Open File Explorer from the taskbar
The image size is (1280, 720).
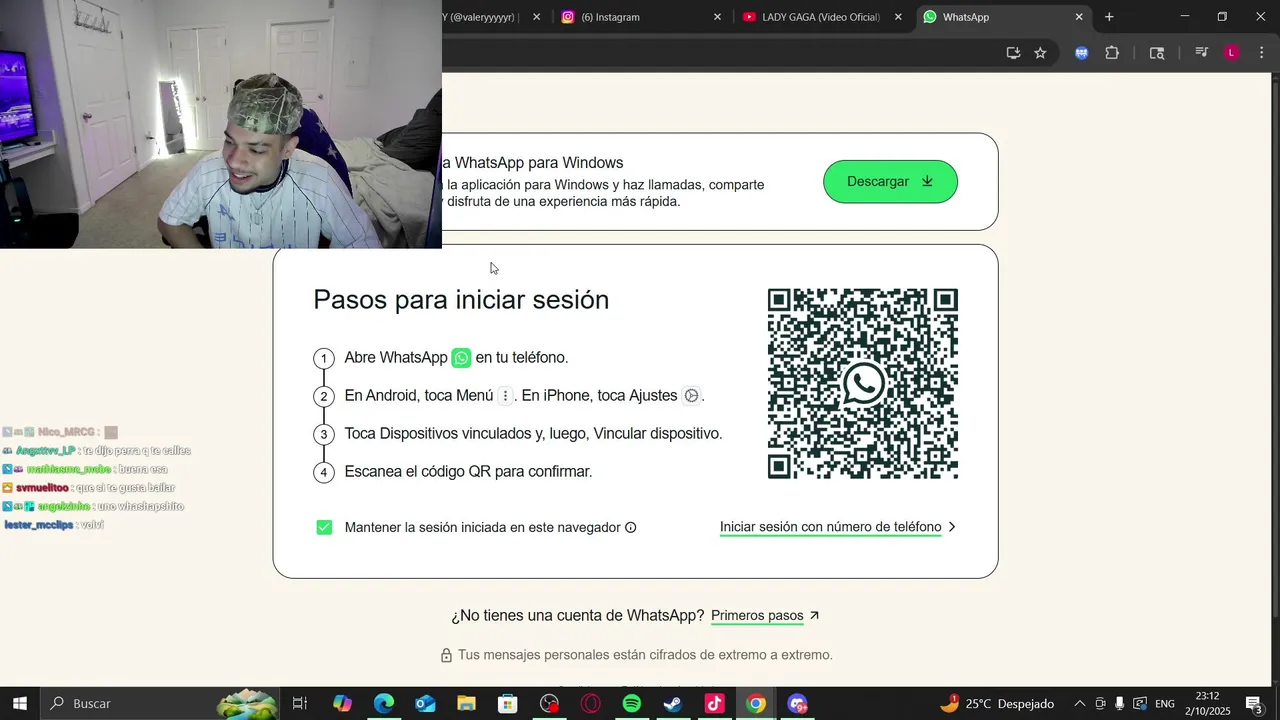click(466, 704)
